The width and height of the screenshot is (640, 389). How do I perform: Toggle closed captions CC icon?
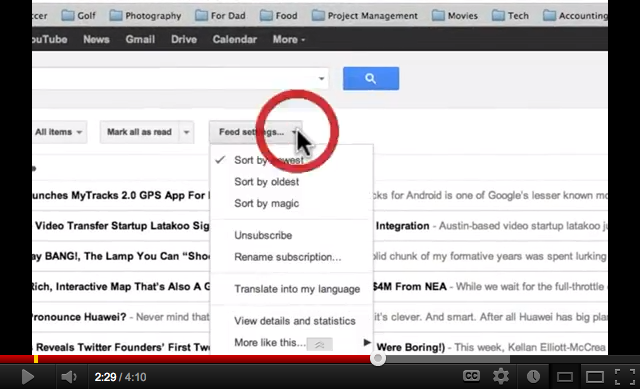[x=471, y=376]
